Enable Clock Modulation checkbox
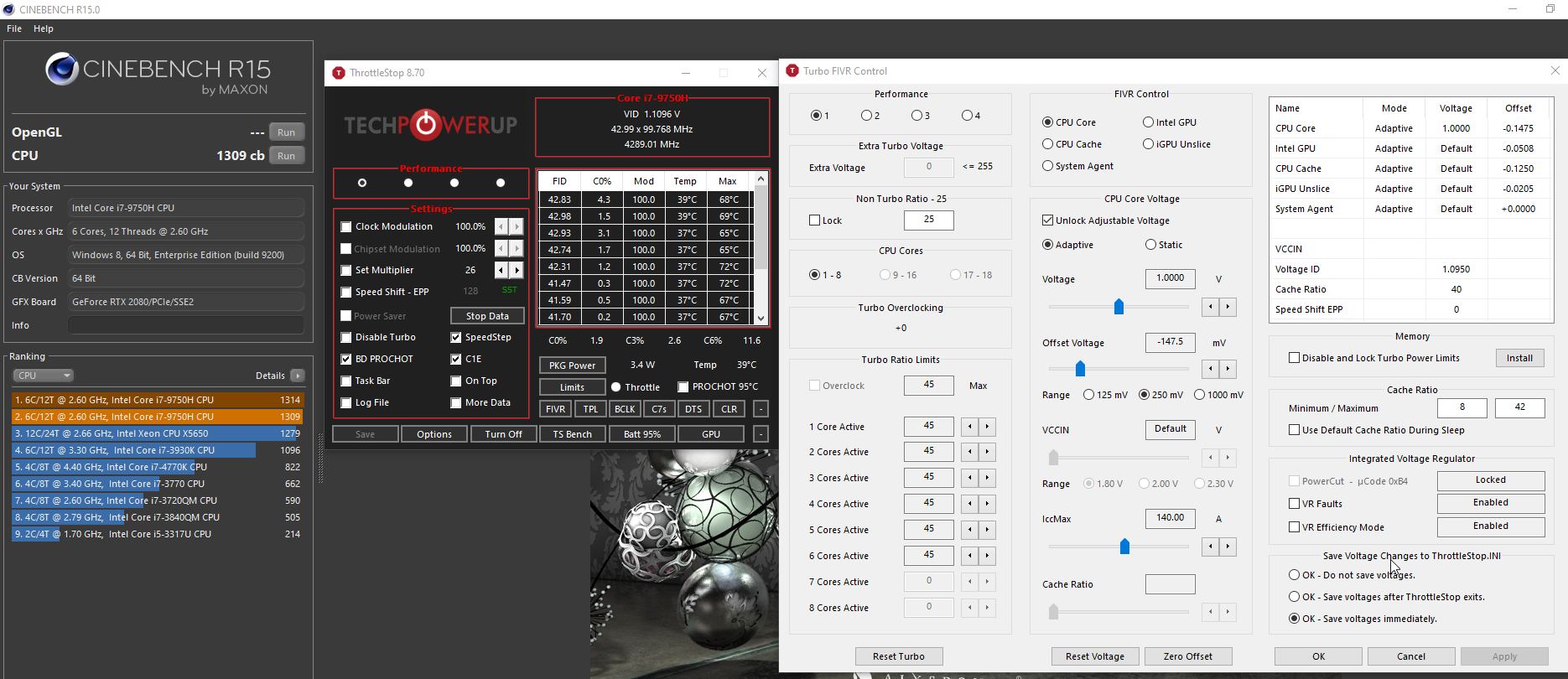 (345, 227)
